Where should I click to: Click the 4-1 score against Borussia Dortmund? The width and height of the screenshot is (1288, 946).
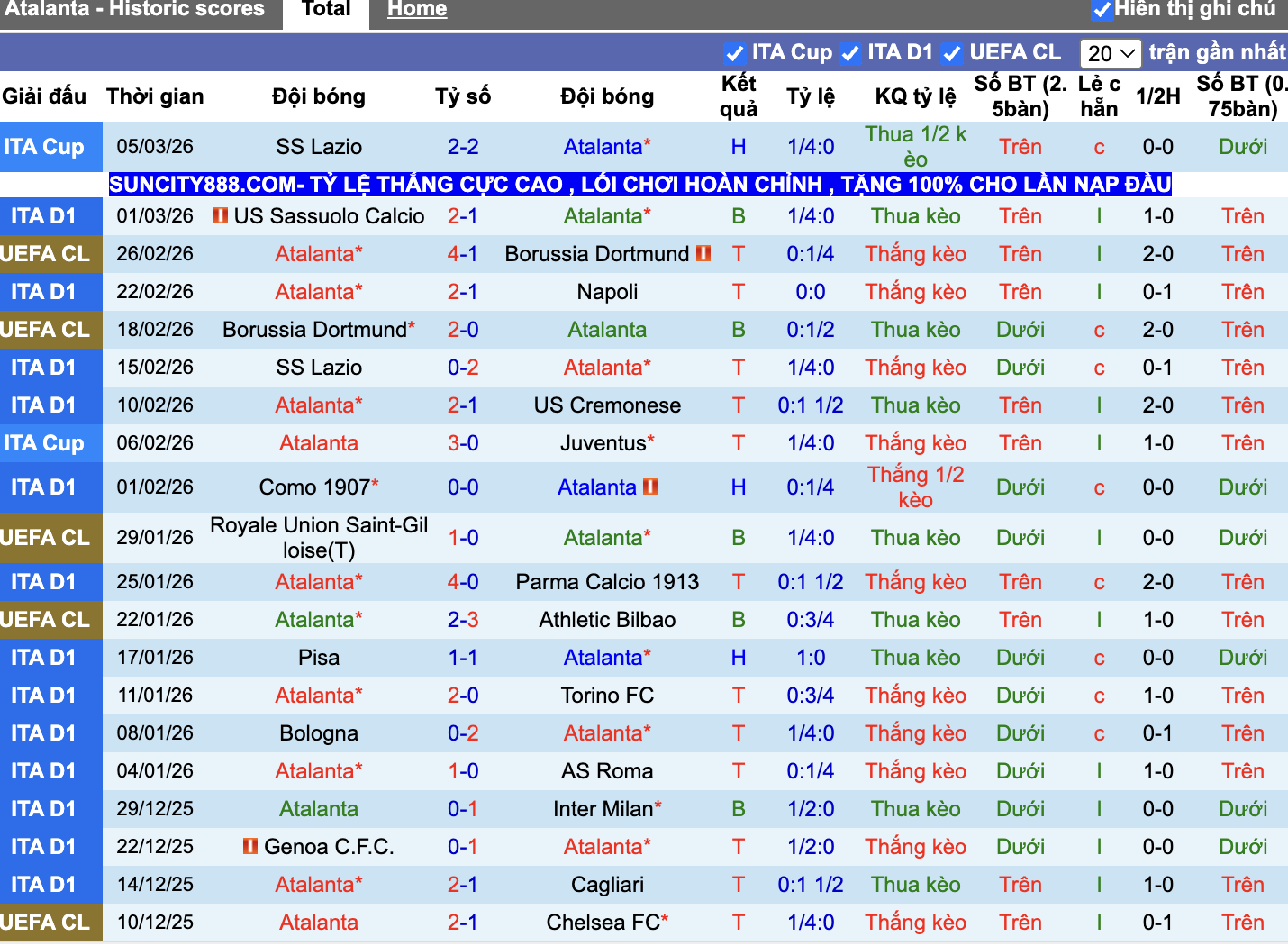click(463, 254)
